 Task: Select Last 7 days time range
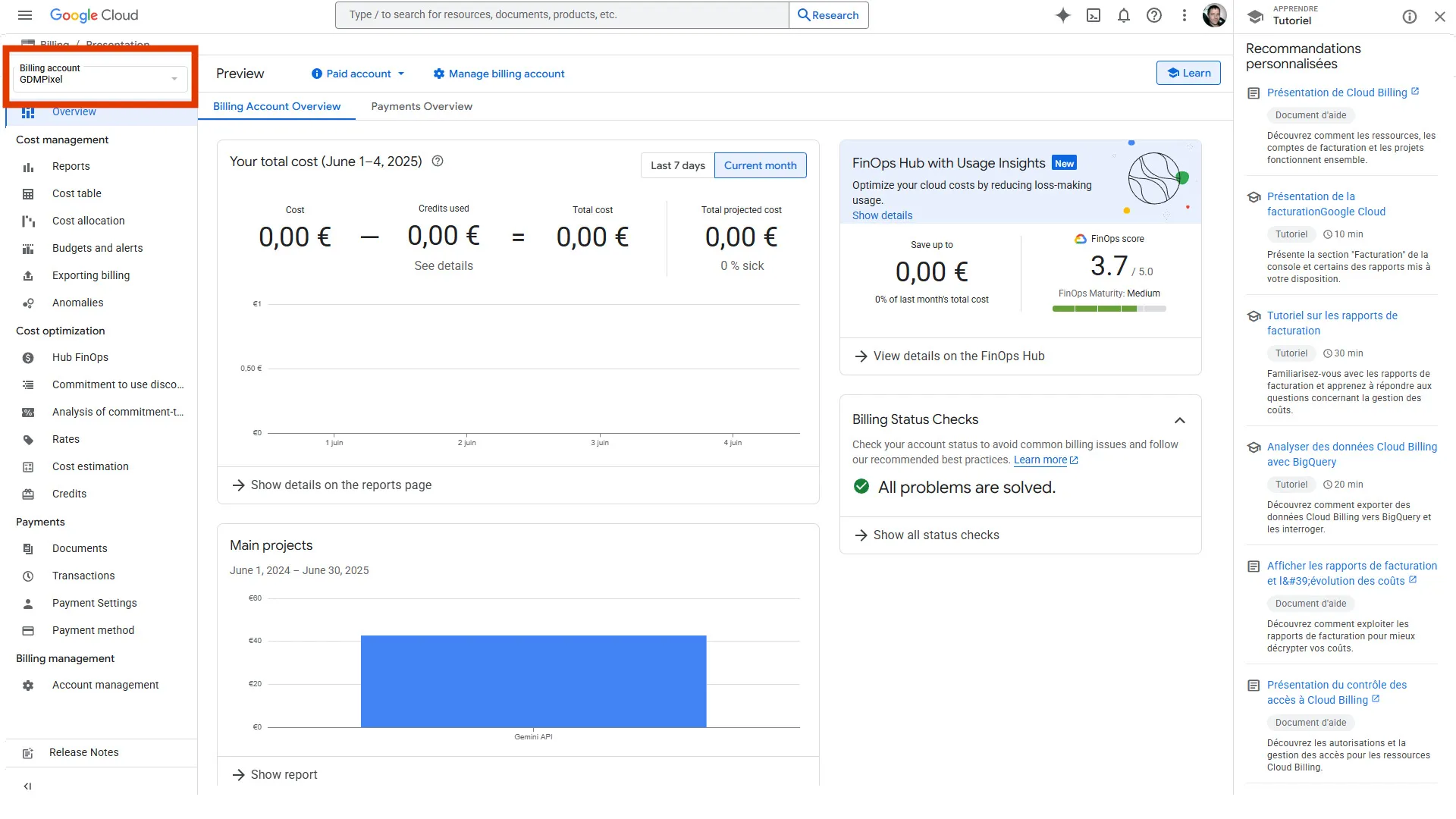(x=678, y=165)
